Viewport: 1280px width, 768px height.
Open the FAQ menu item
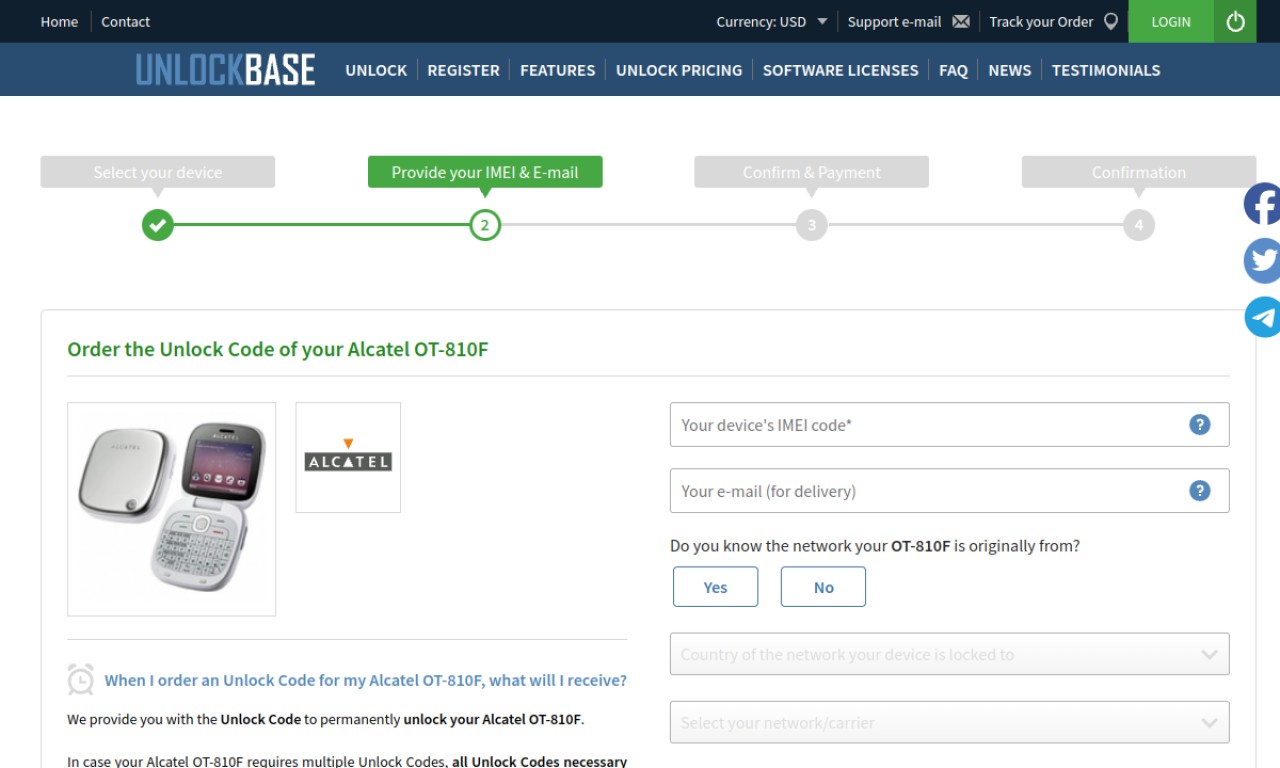[953, 70]
